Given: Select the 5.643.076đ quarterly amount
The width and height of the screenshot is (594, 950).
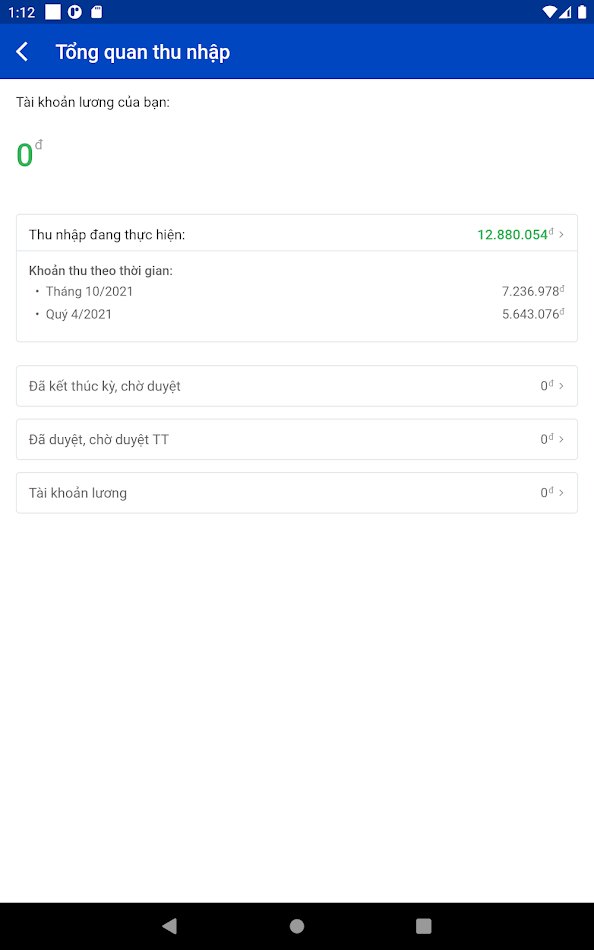Looking at the screenshot, I should tap(533, 313).
